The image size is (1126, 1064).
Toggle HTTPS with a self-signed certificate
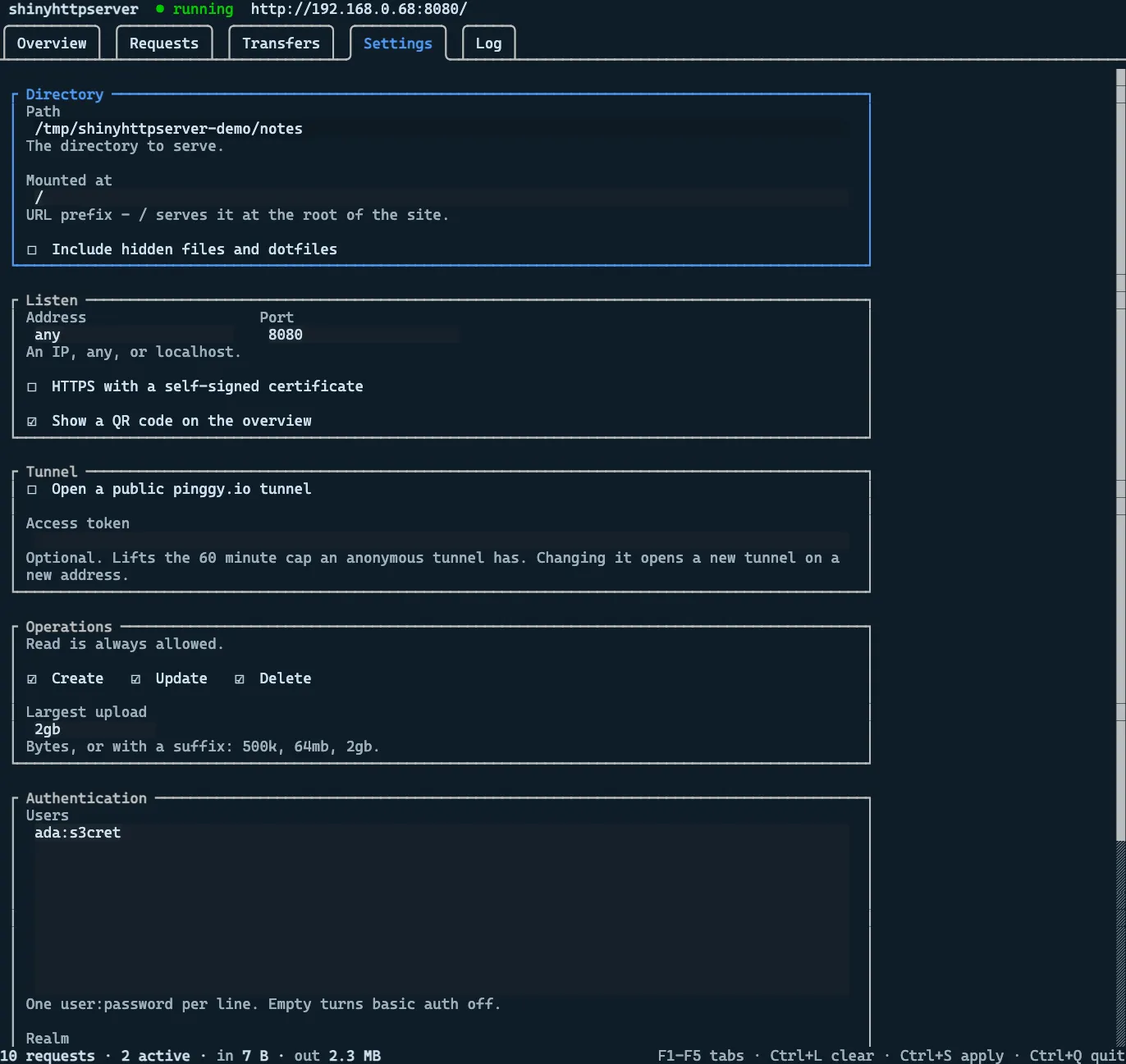[195, 386]
